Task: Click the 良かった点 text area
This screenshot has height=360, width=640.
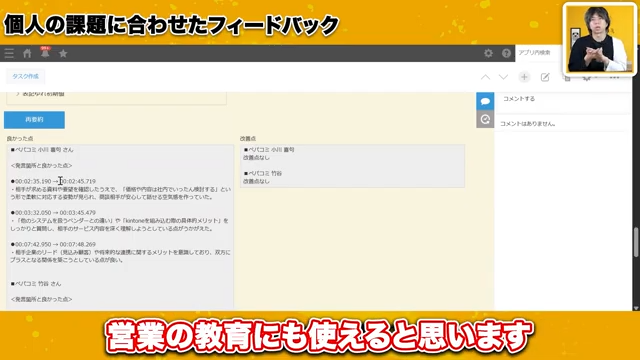Action: (120, 227)
